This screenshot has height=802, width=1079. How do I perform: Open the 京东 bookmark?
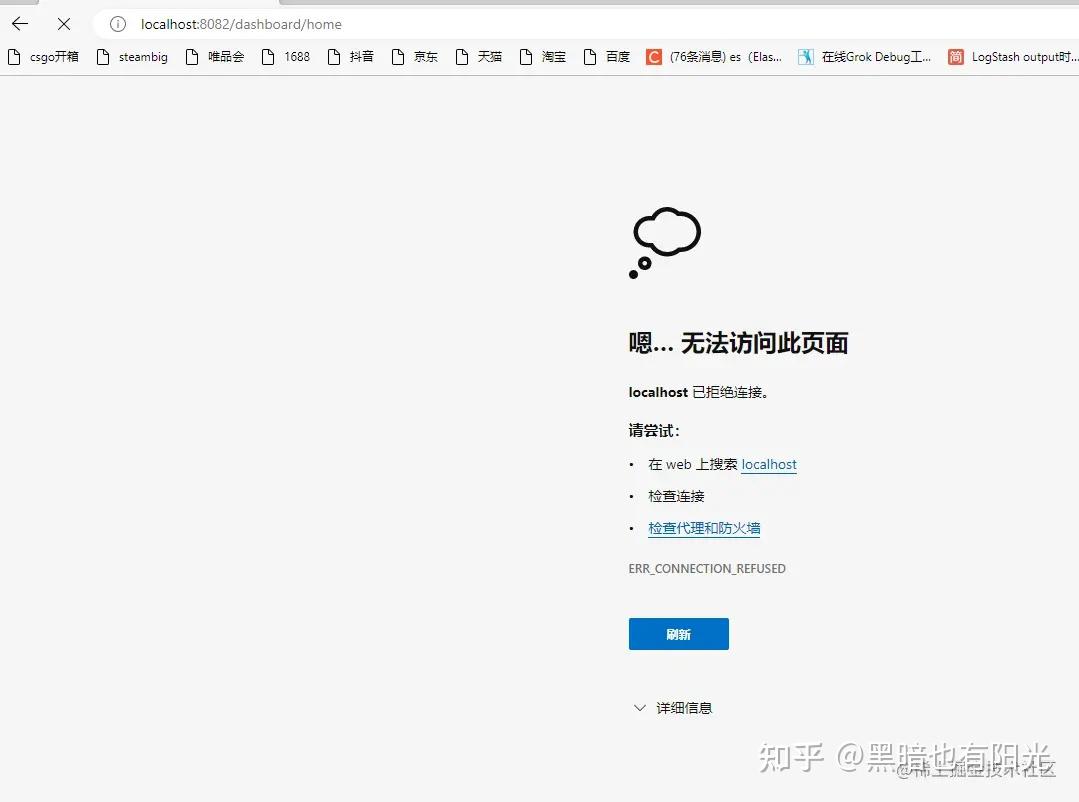tap(422, 57)
